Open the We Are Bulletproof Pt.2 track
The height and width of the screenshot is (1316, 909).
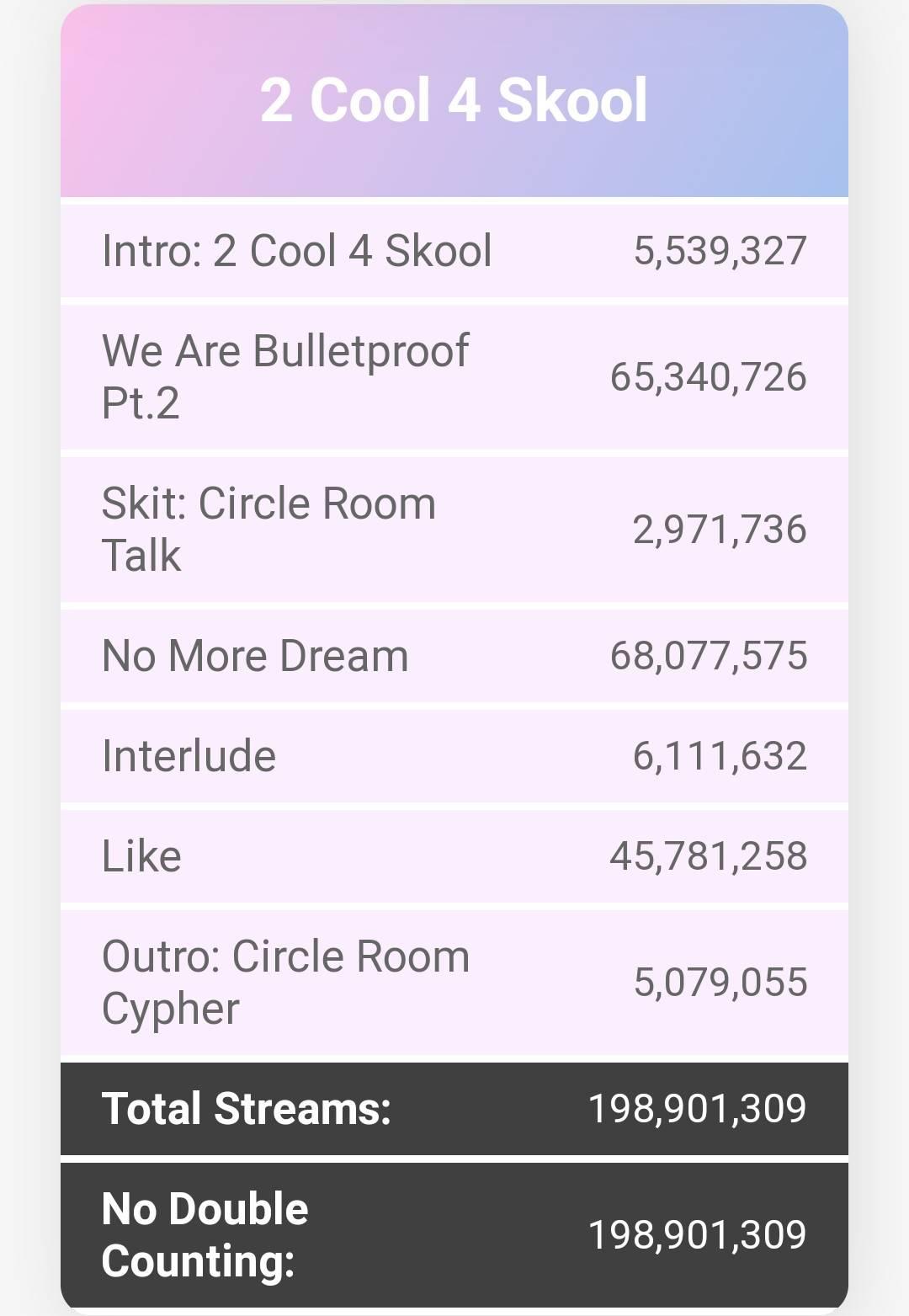(x=284, y=376)
